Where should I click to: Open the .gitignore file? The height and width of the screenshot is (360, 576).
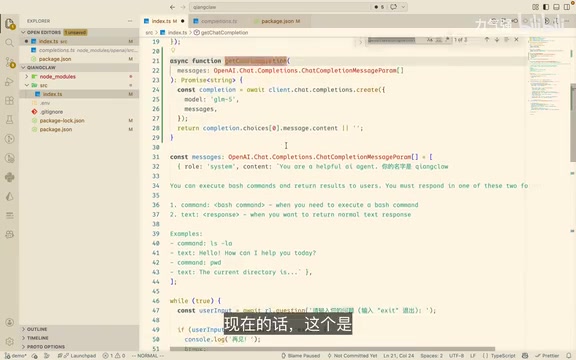click(x=79, y=112)
